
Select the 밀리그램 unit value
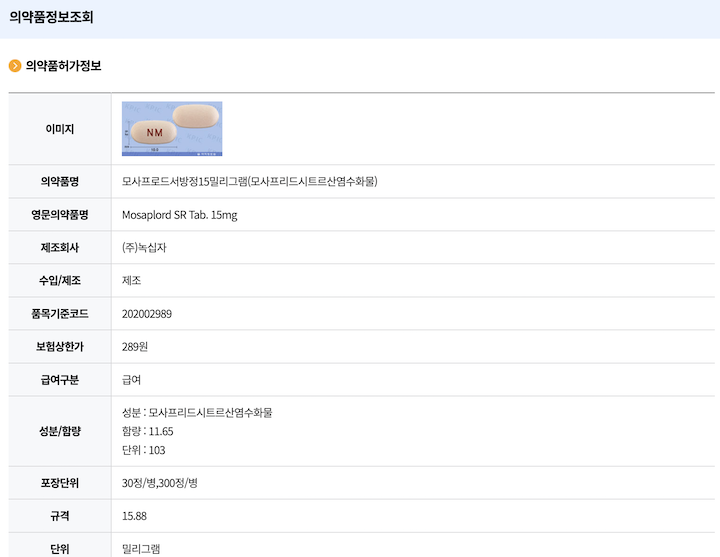[141, 548]
